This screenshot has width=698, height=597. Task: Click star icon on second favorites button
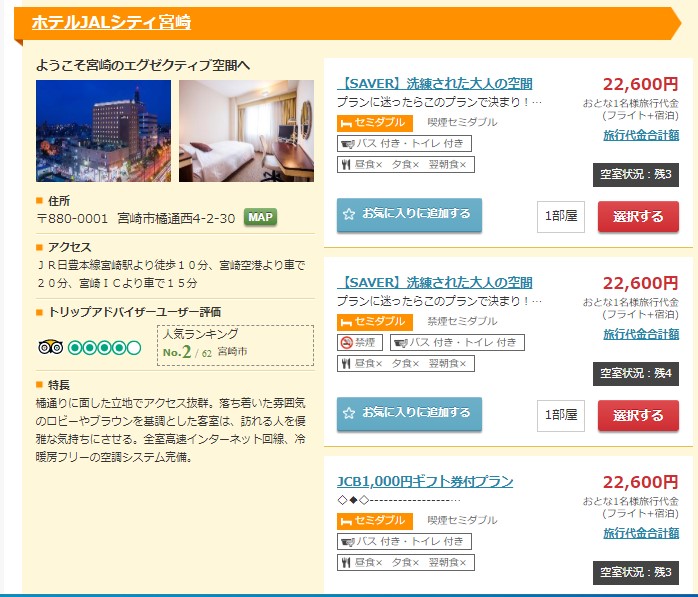pos(349,413)
